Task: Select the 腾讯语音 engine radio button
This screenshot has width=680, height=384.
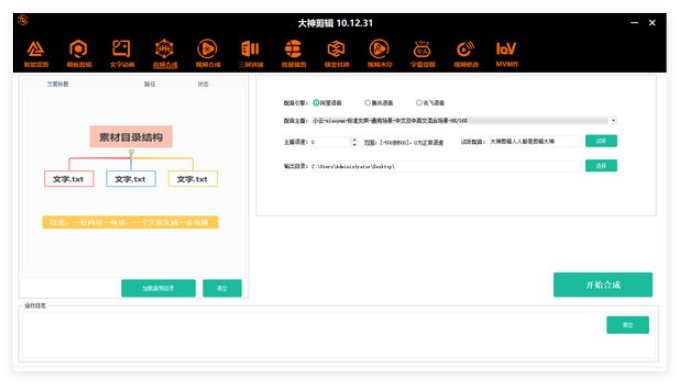Action: [367, 103]
